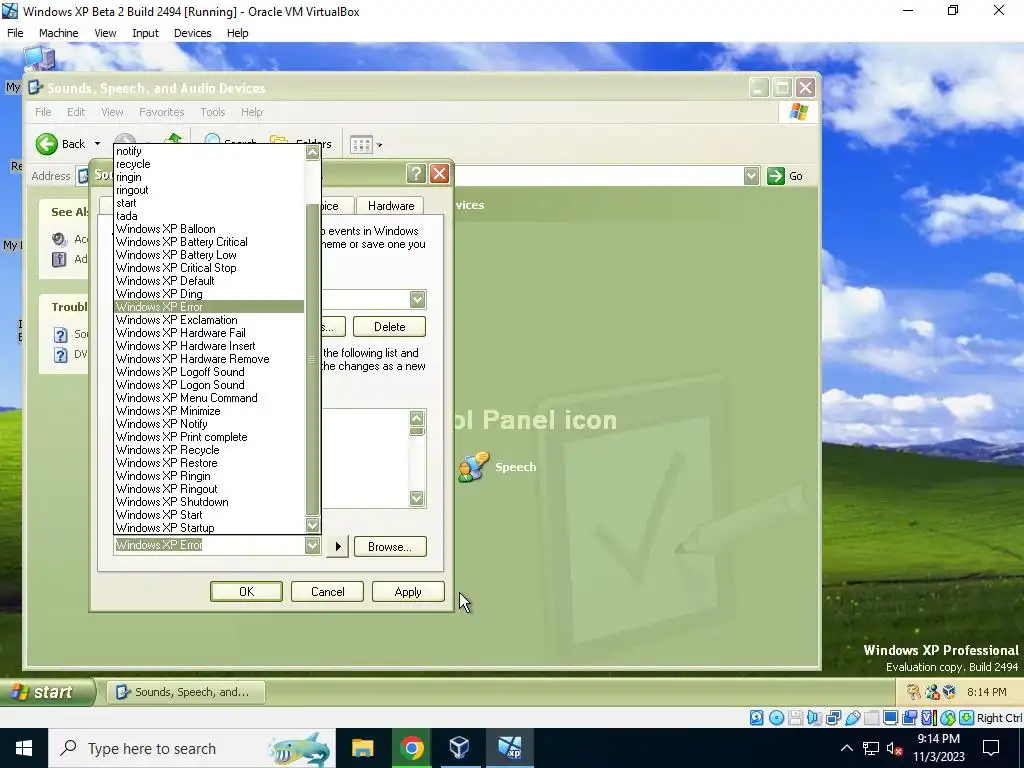This screenshot has width=1024, height=768.
Task: Open File Explorer from the Windows taskbar
Action: point(362,748)
